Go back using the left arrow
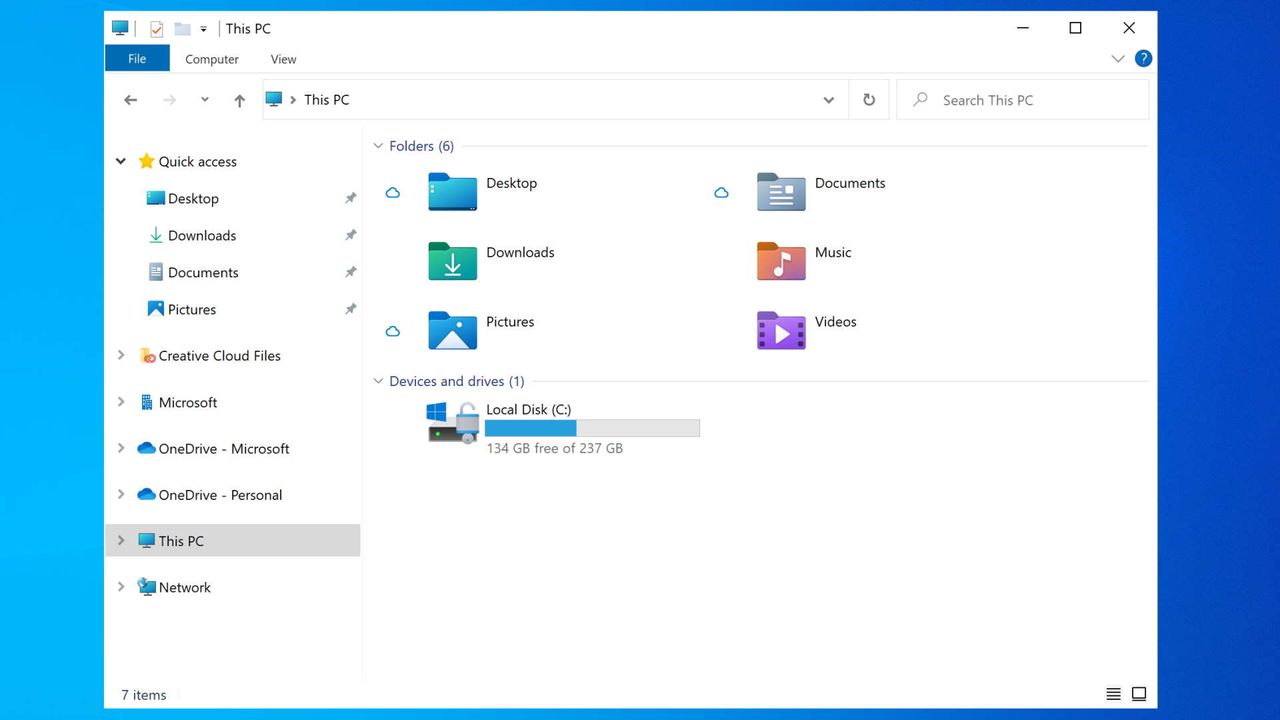The image size is (1280, 720). [x=130, y=100]
